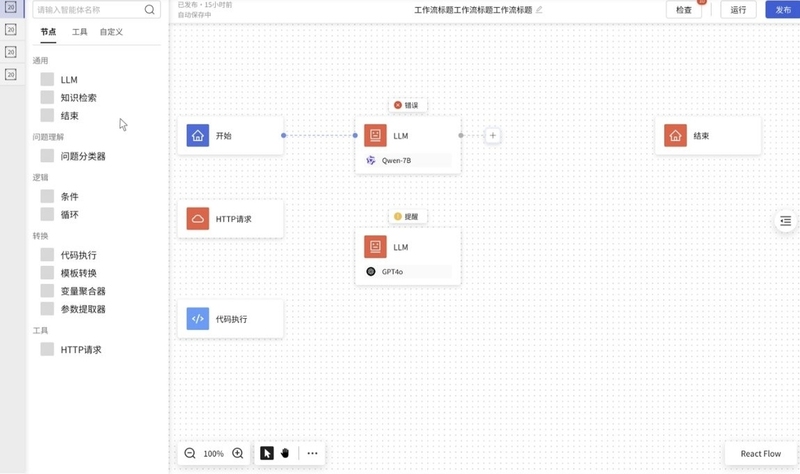Switch to the 自定义 tab
800x474 pixels.
pos(111,32)
